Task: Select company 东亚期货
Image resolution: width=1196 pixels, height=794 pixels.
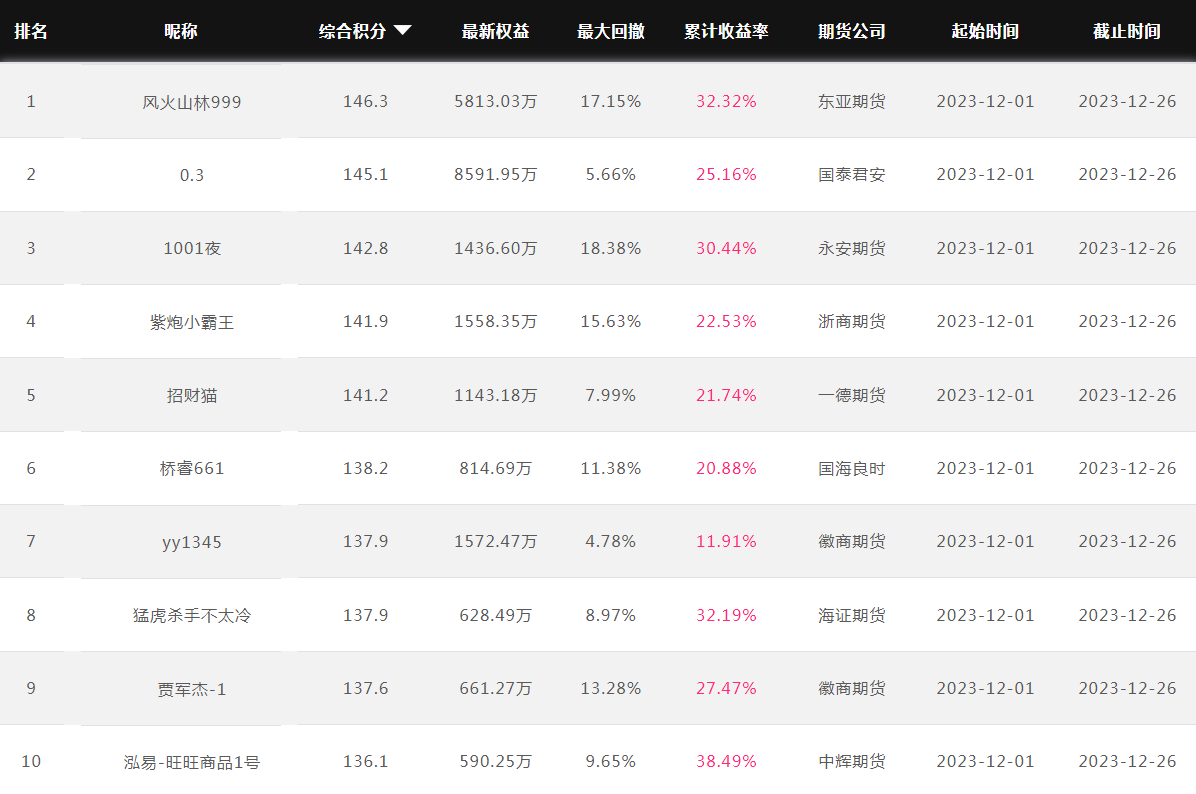Action: click(852, 101)
